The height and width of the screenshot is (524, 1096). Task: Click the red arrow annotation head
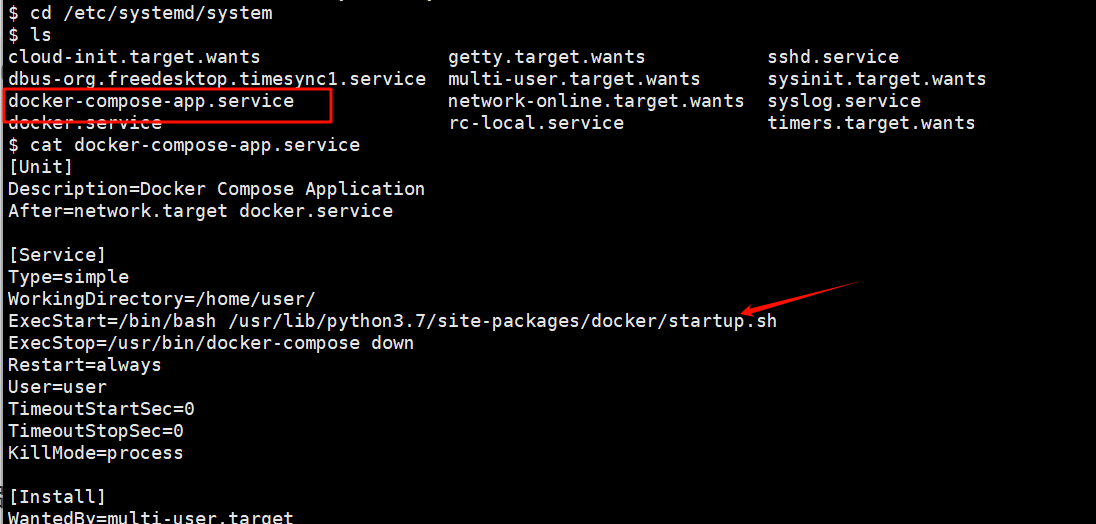749,310
